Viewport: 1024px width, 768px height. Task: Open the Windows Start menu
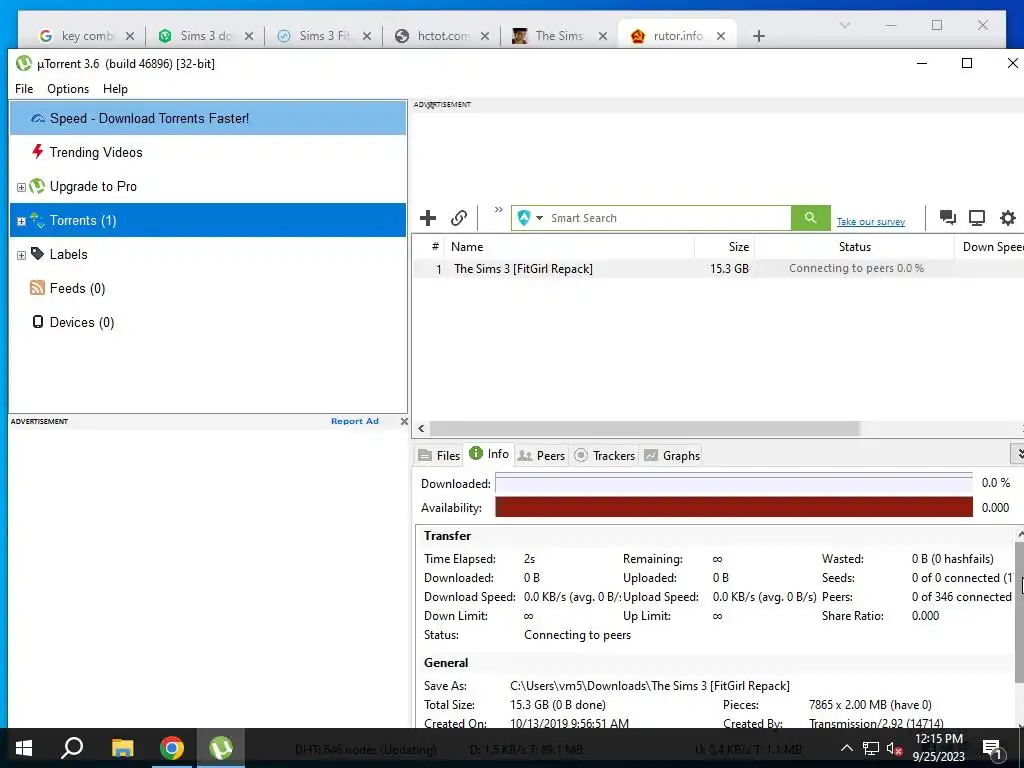tap(24, 748)
